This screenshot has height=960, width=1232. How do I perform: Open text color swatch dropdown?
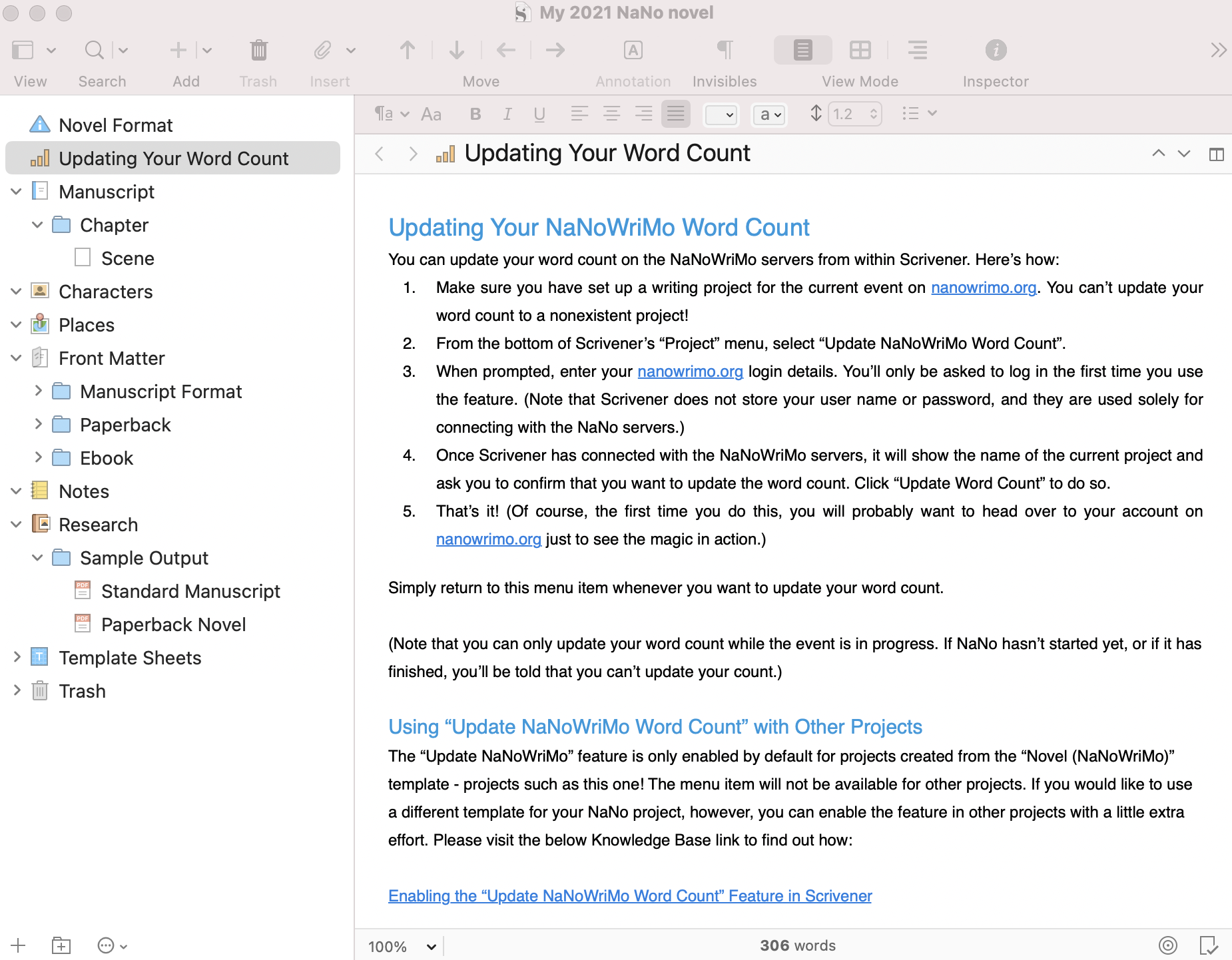tap(721, 115)
